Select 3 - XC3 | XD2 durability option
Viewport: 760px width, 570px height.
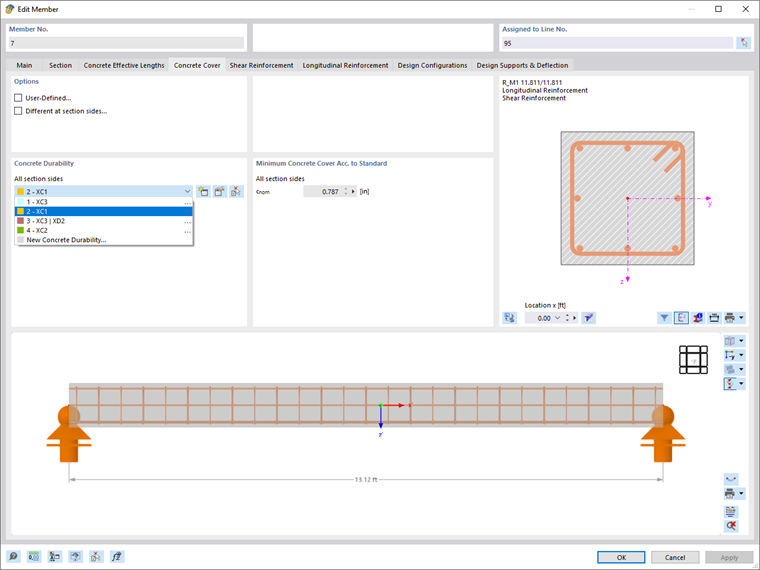104,221
